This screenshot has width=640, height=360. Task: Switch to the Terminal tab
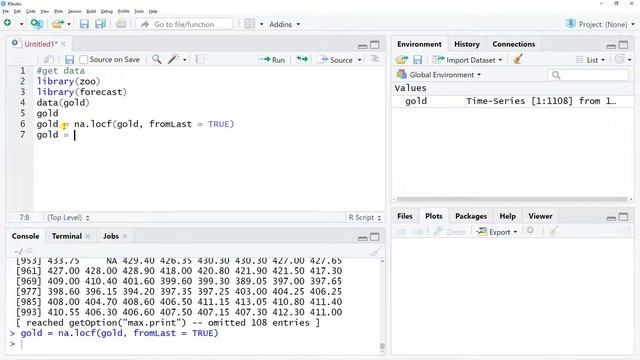coord(67,236)
